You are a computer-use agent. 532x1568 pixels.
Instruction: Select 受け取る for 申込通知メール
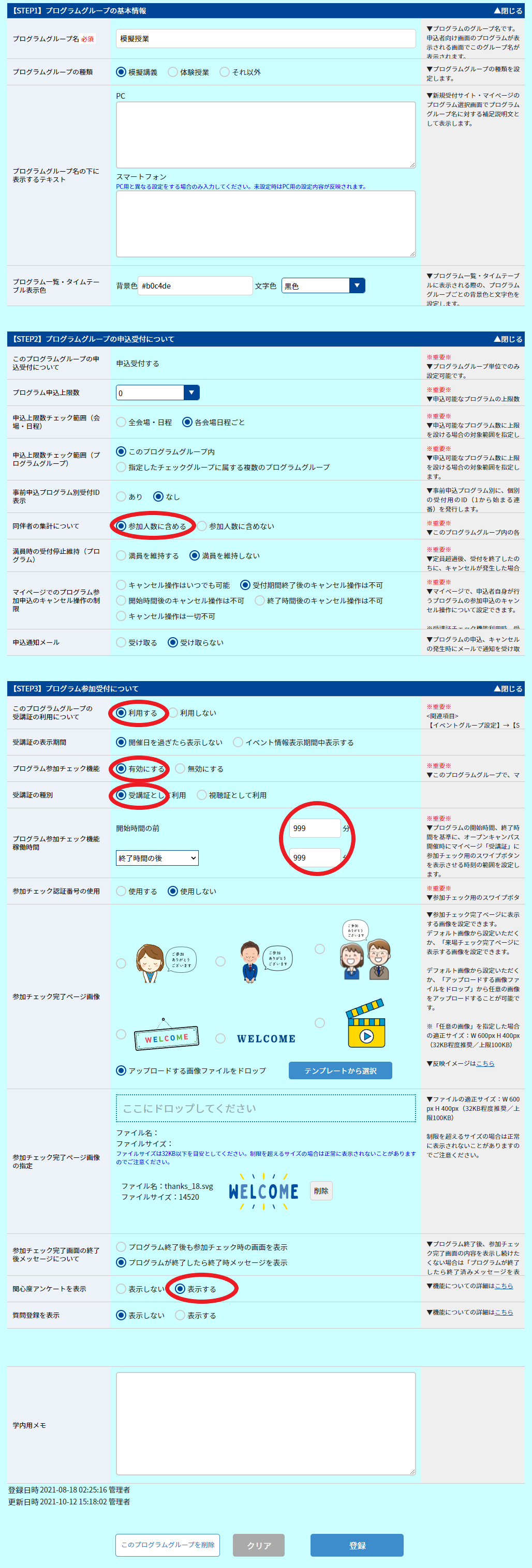click(121, 642)
